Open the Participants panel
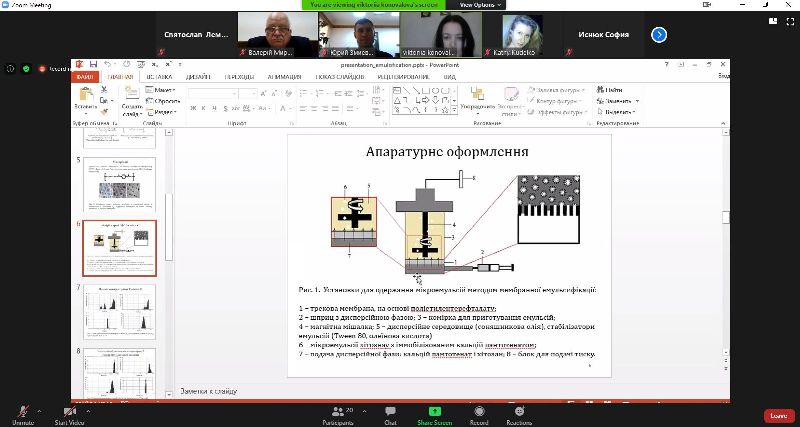 (x=339, y=411)
